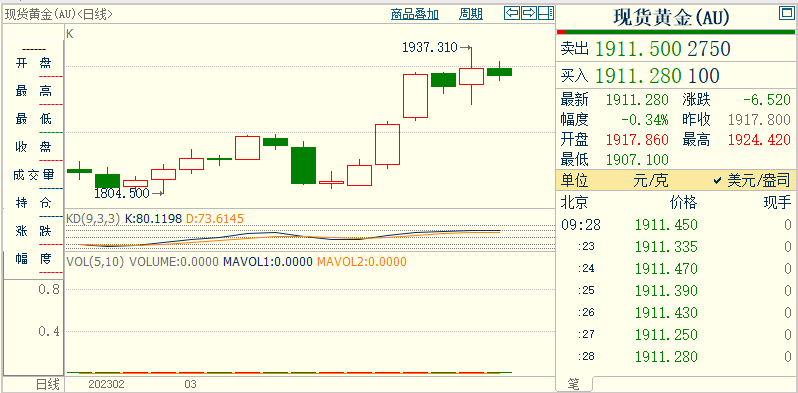Open the 周期 period link

click(471, 14)
